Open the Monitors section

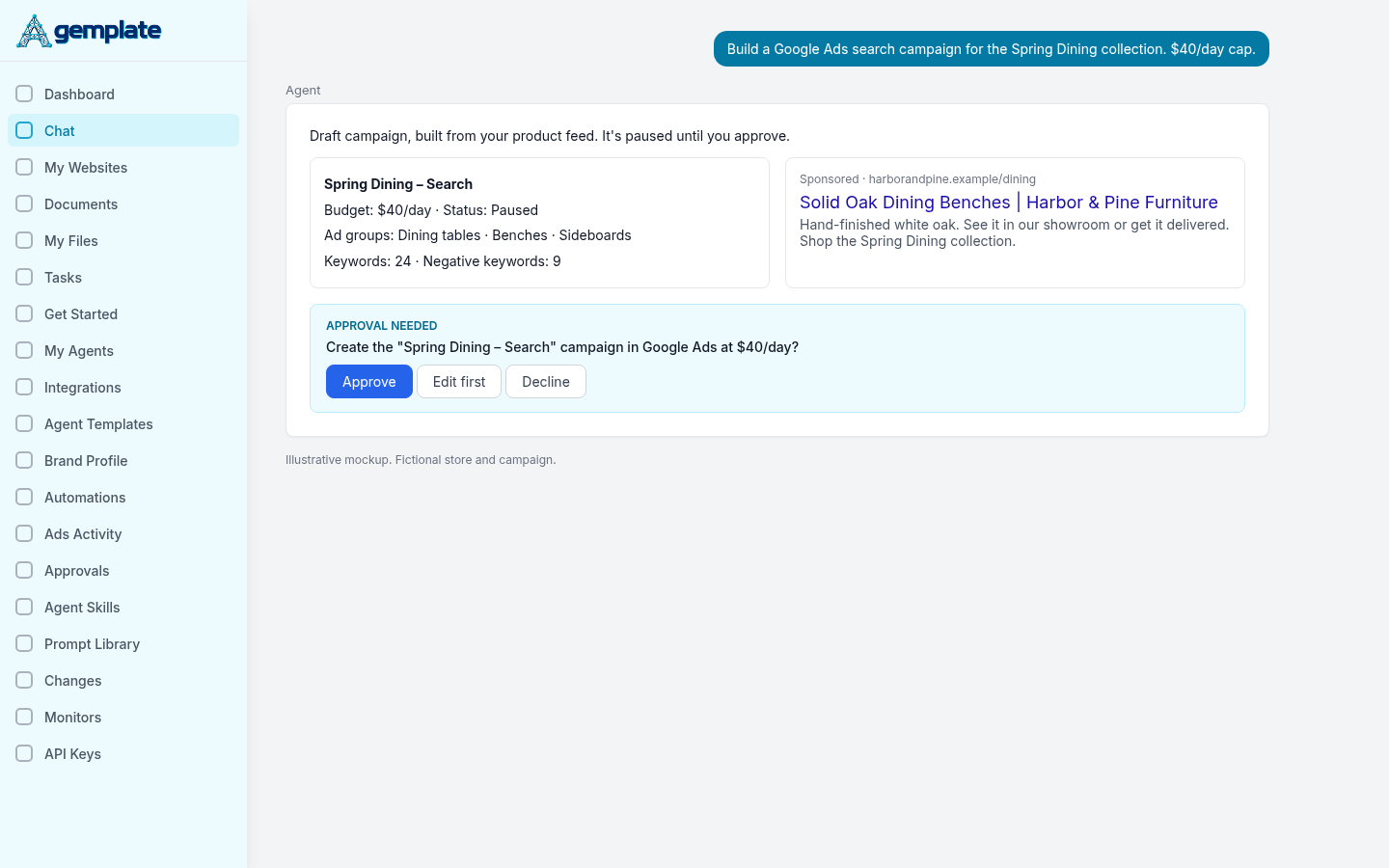tap(123, 717)
